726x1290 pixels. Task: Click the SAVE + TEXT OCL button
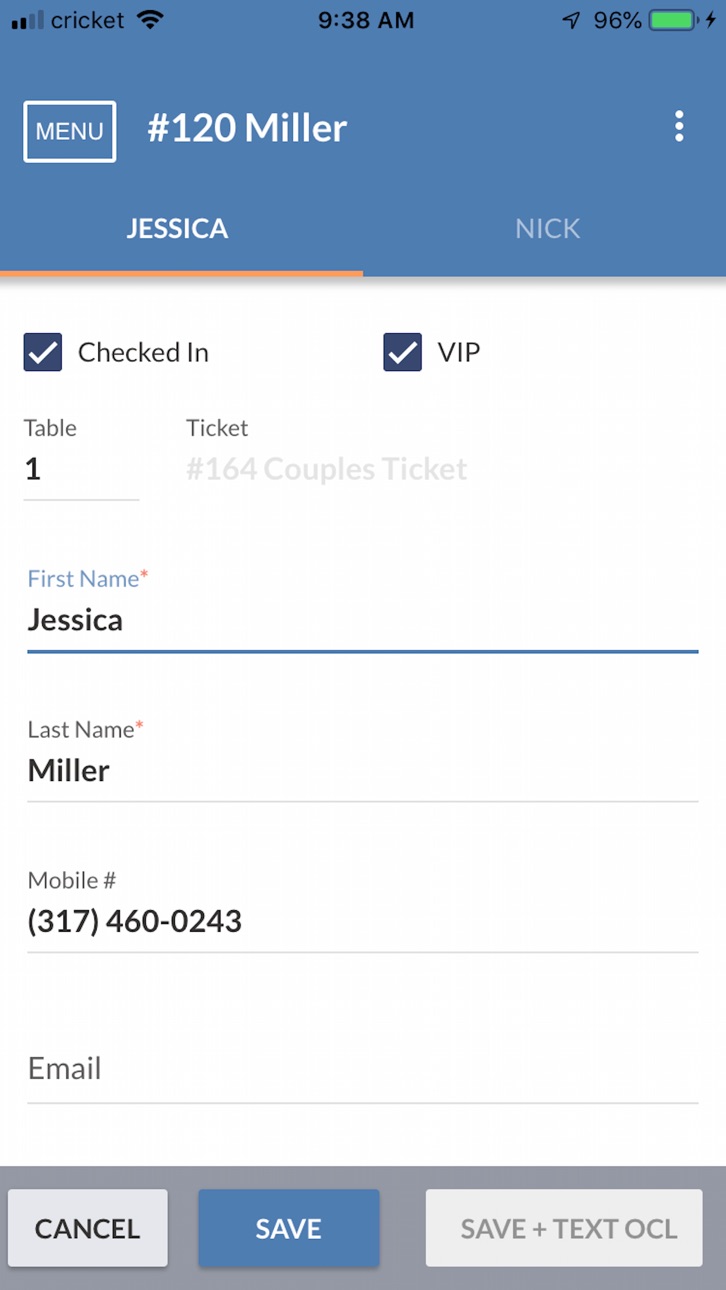pyautogui.click(x=564, y=1228)
